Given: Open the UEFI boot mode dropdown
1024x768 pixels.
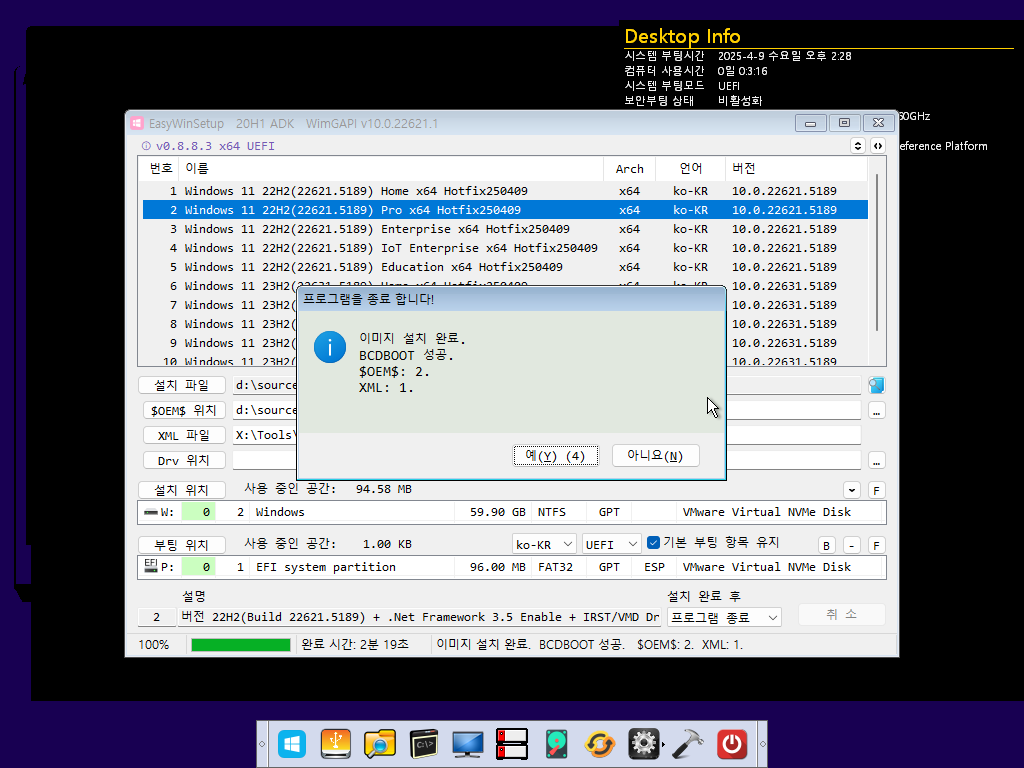Looking at the screenshot, I should coord(611,544).
